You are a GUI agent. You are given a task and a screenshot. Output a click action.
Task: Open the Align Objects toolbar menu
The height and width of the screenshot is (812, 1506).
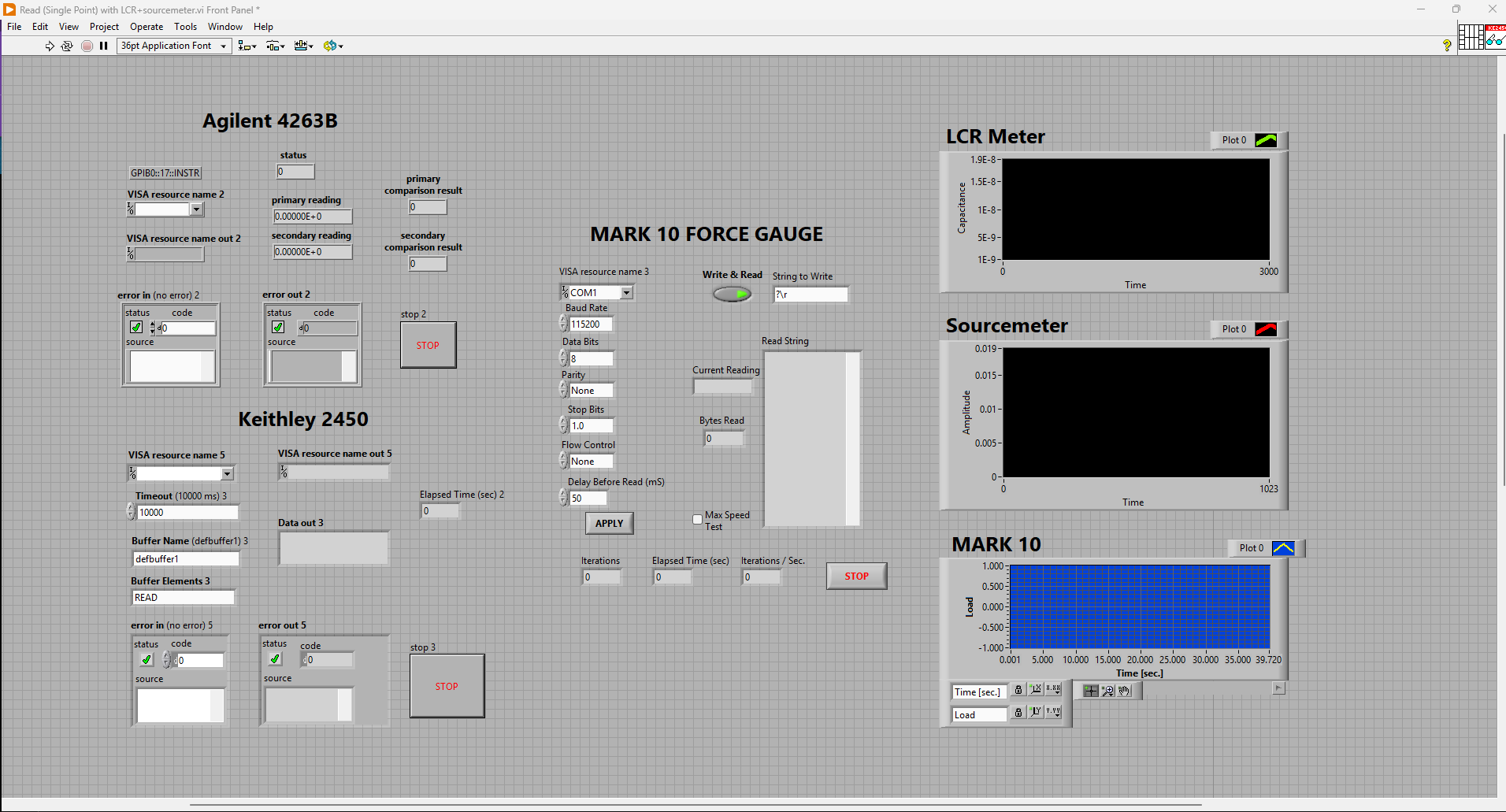pos(247,46)
